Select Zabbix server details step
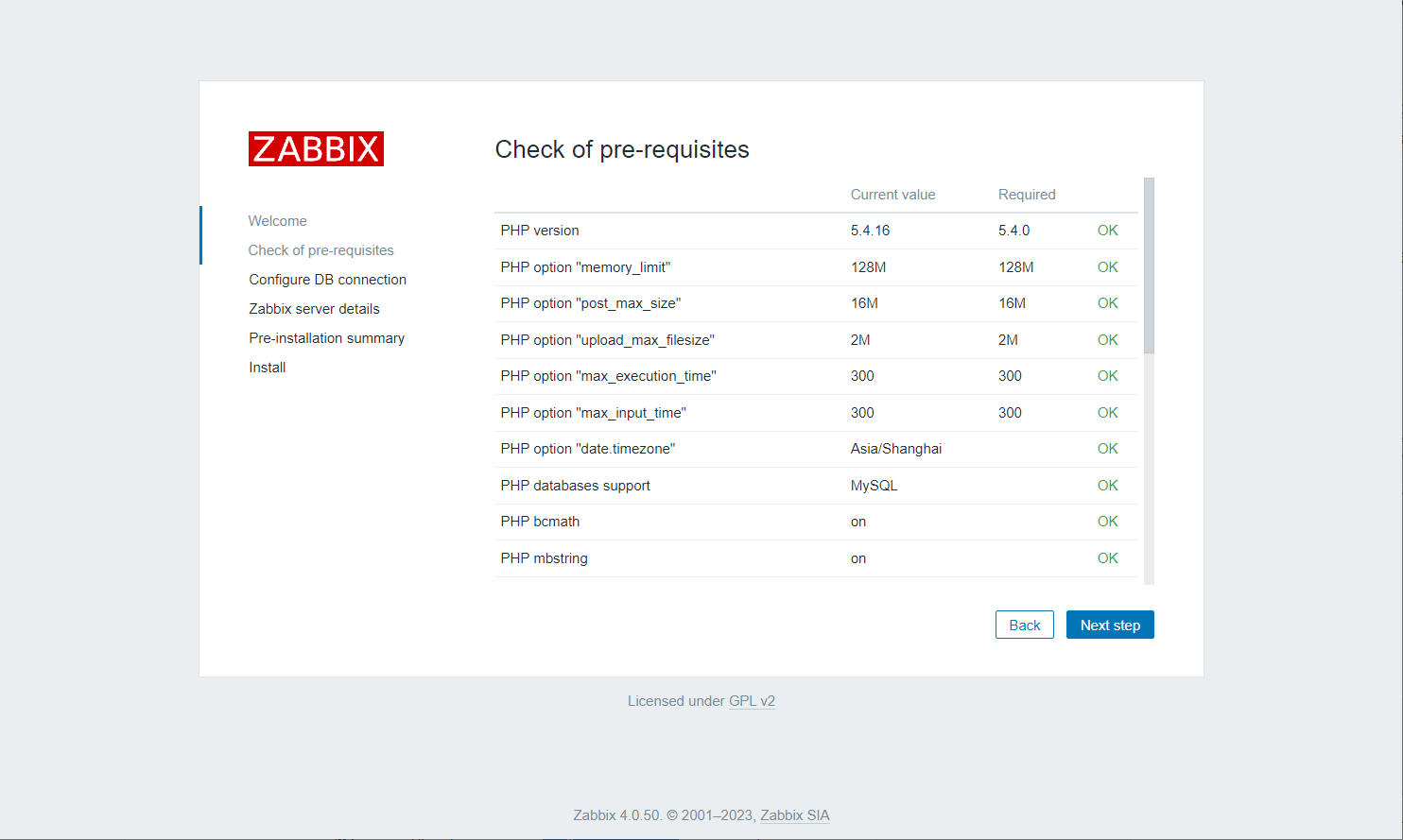 click(314, 309)
